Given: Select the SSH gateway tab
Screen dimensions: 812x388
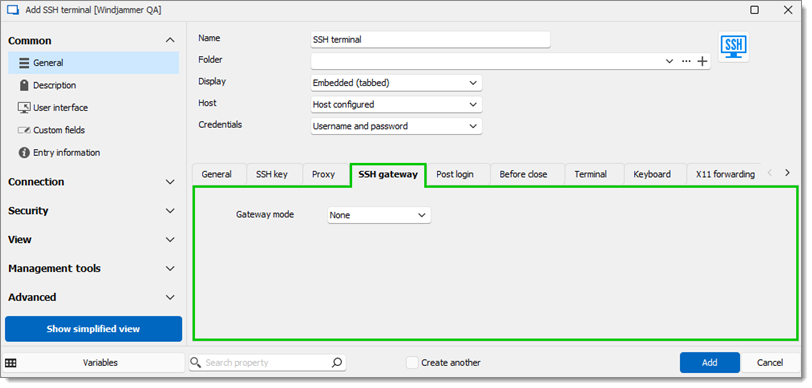Looking at the screenshot, I should pyautogui.click(x=388, y=175).
